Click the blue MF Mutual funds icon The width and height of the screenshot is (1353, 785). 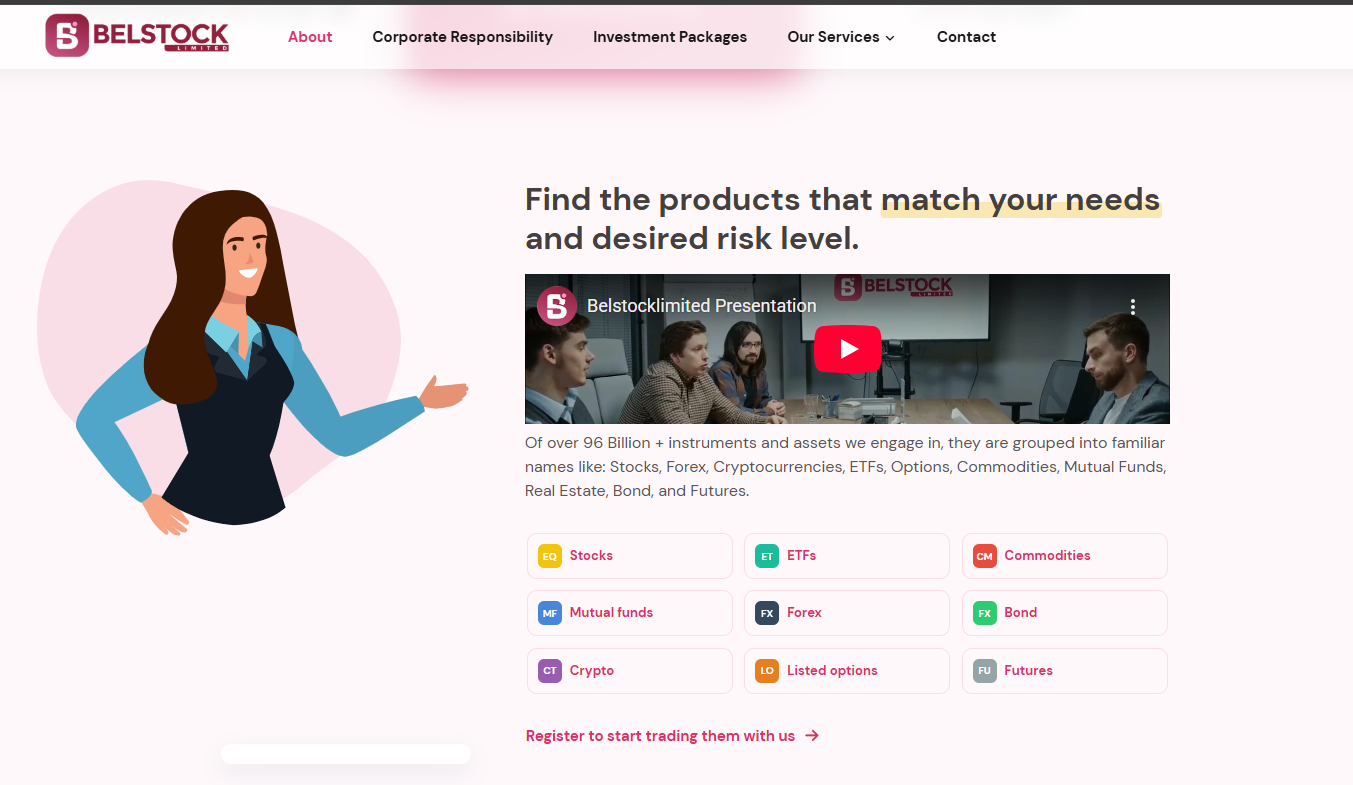click(x=550, y=613)
